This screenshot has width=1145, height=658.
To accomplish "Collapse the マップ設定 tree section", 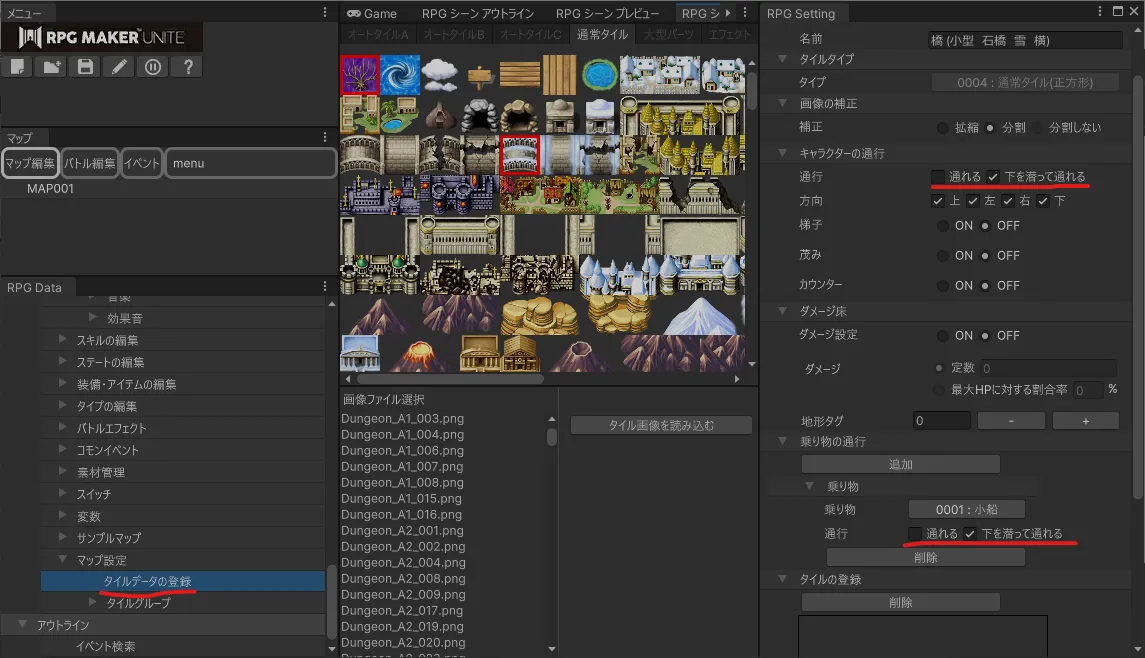I will [65, 560].
